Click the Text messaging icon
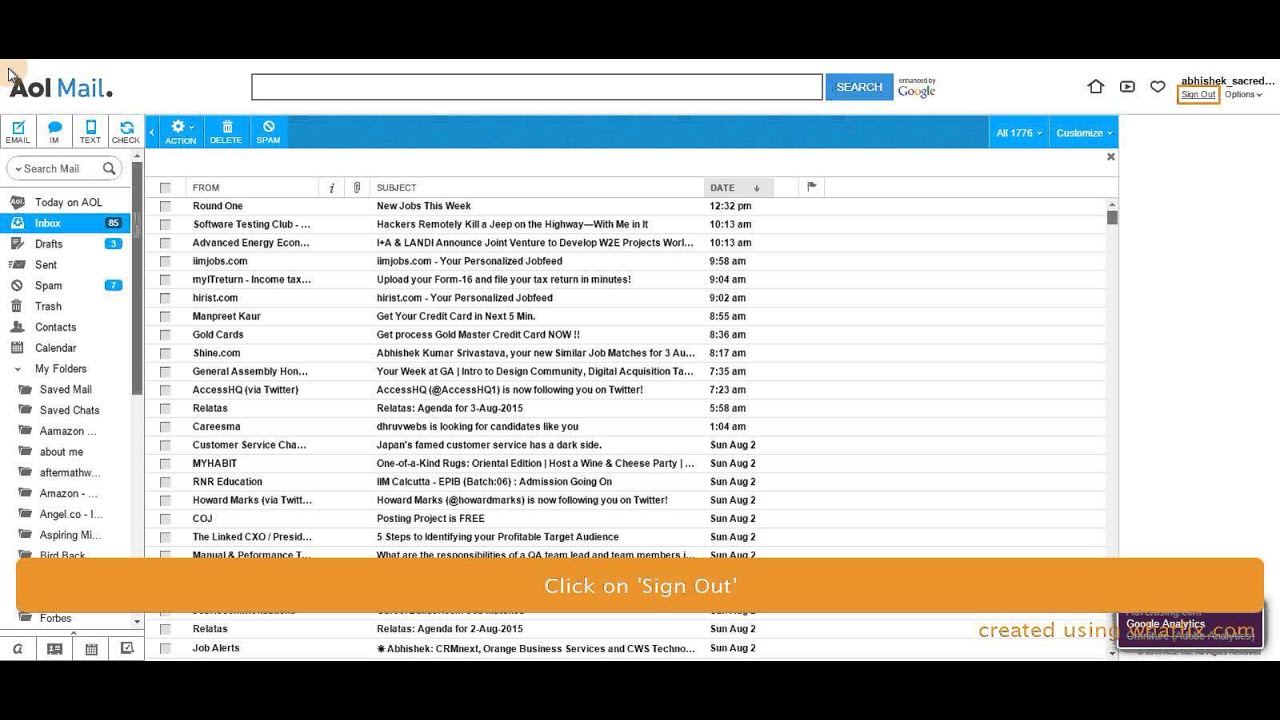Screen dimensions: 1280x720 90,130
